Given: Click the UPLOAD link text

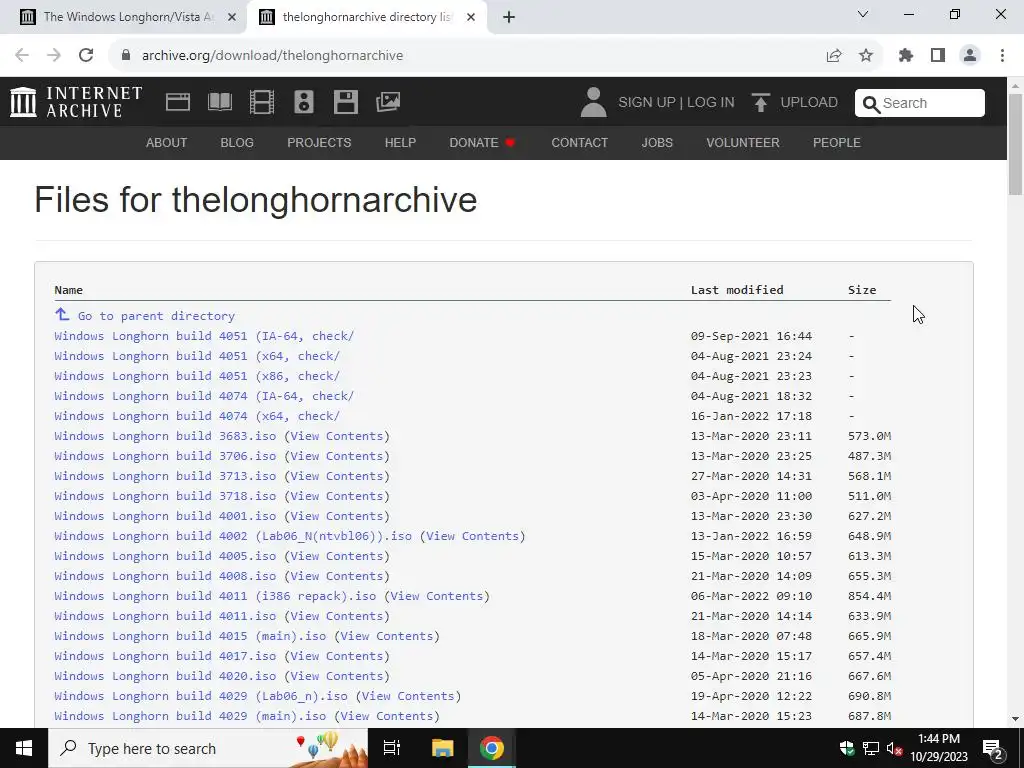Looking at the screenshot, I should point(809,103).
